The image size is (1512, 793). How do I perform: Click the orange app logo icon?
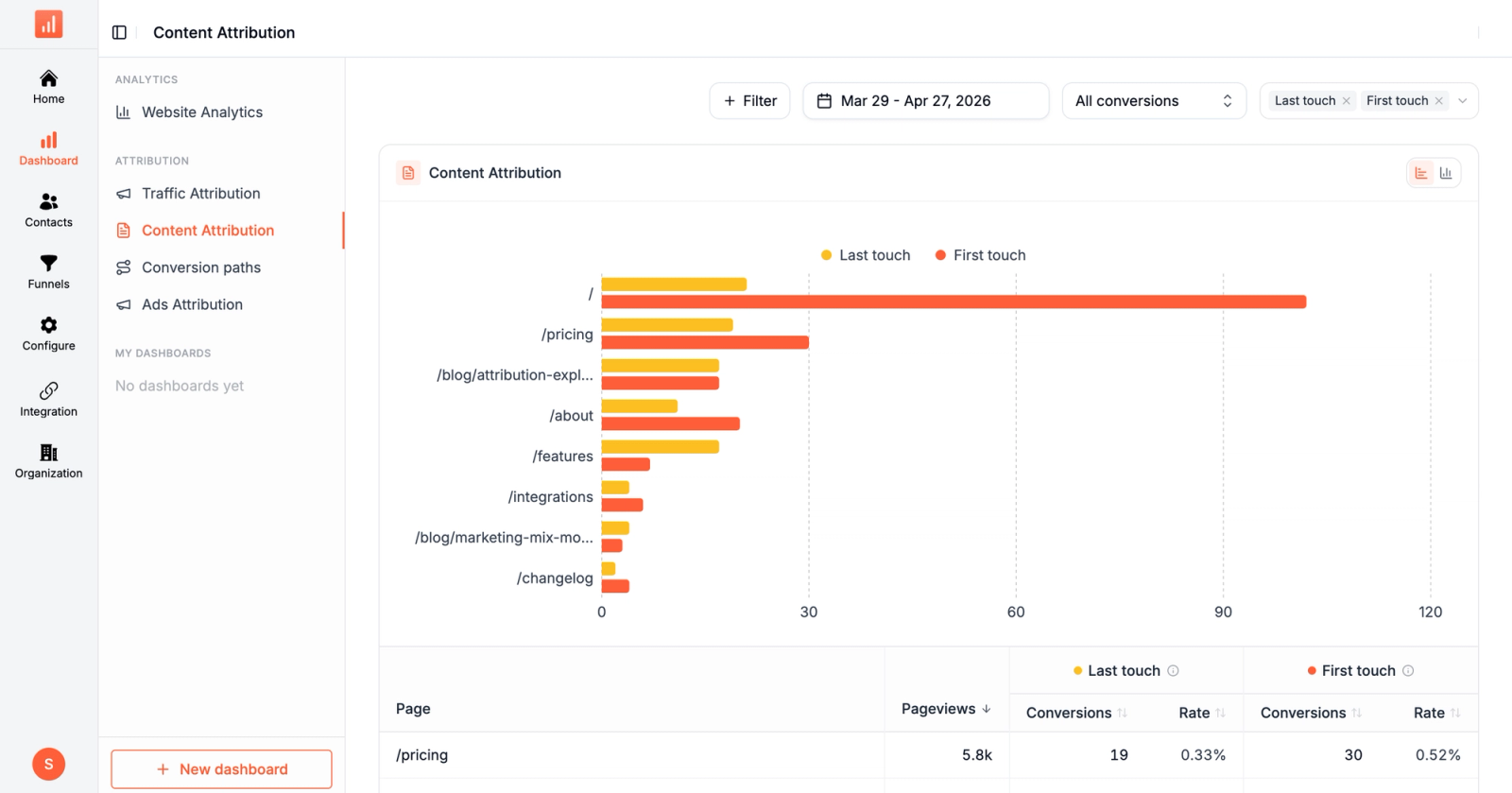coord(48,24)
